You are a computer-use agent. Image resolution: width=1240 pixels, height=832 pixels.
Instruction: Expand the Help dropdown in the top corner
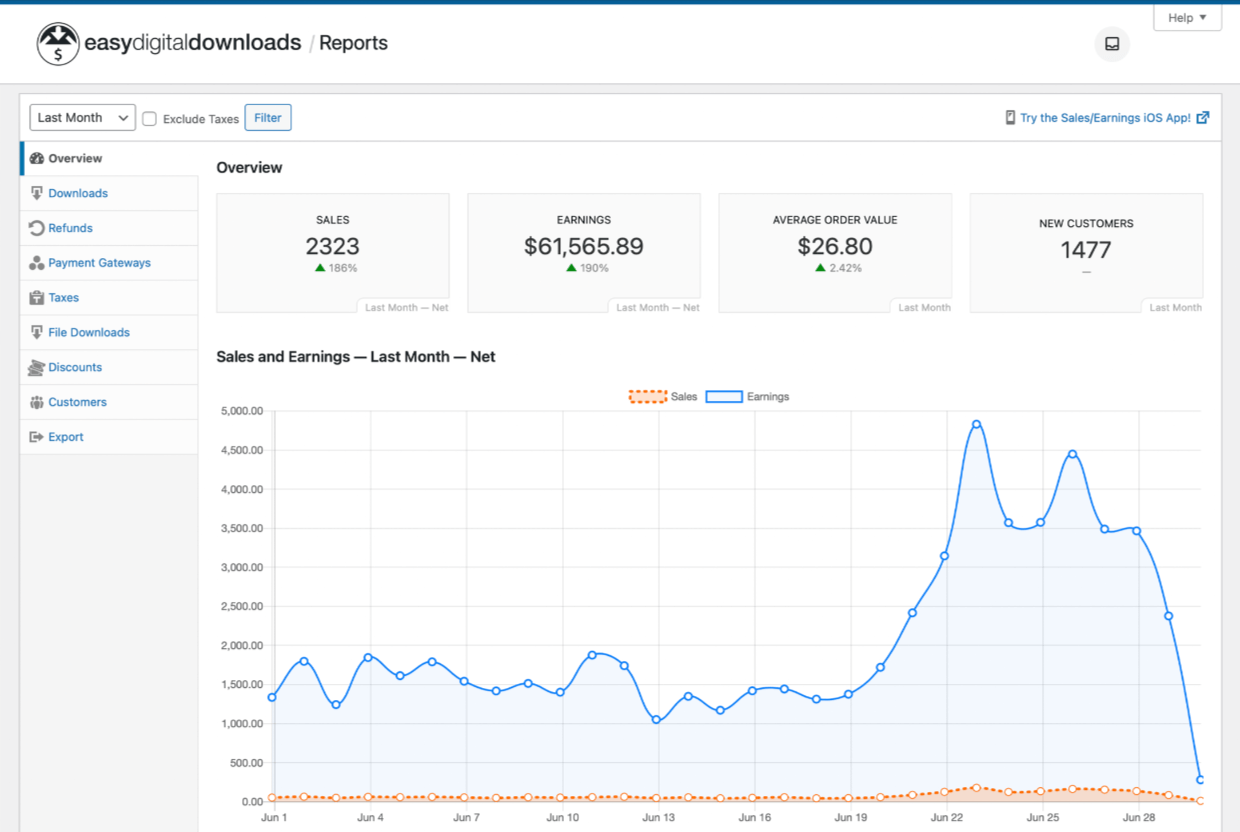tap(1187, 17)
